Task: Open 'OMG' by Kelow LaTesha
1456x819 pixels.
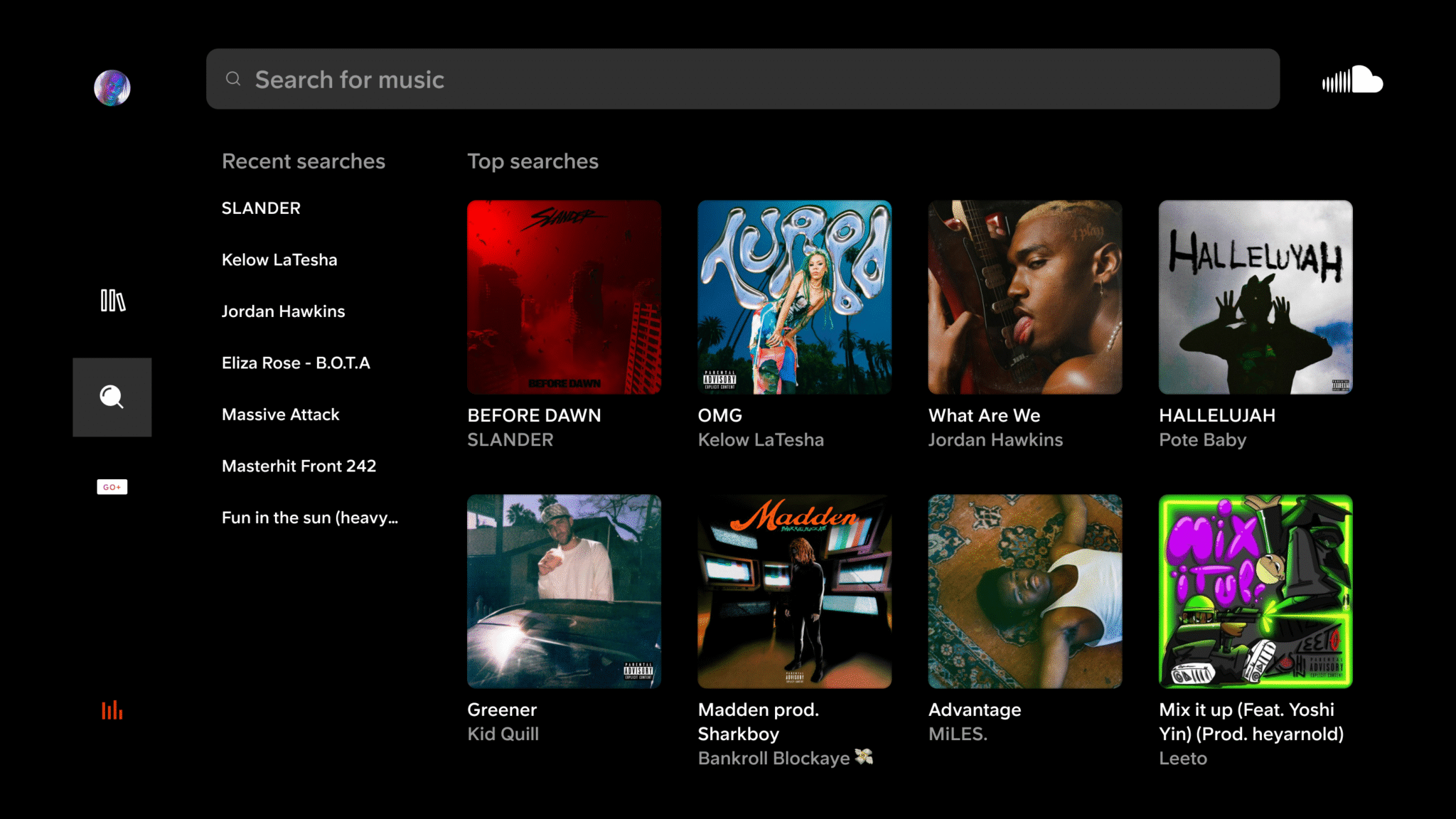Action: click(794, 297)
